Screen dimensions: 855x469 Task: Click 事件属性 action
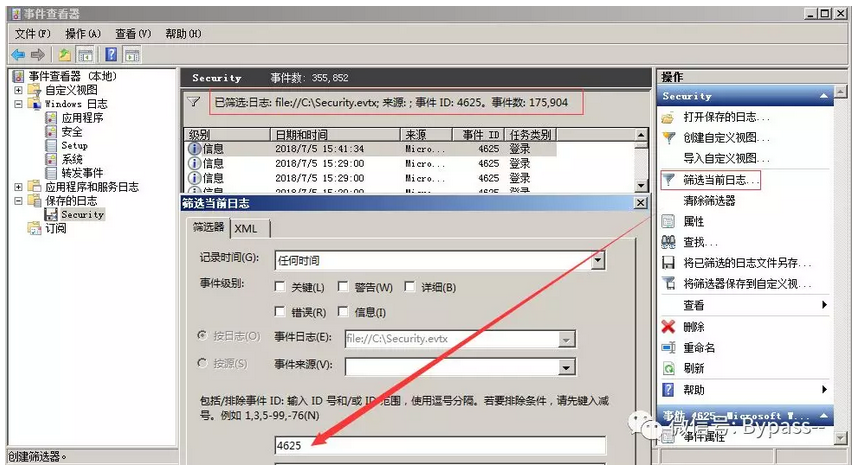tap(705, 437)
